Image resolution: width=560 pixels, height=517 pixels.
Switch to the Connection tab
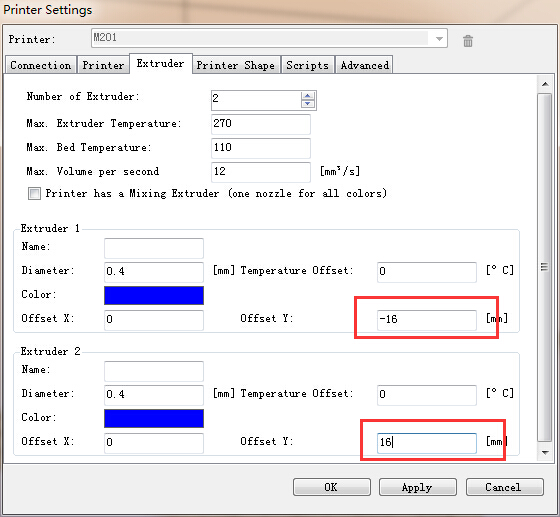click(x=41, y=65)
